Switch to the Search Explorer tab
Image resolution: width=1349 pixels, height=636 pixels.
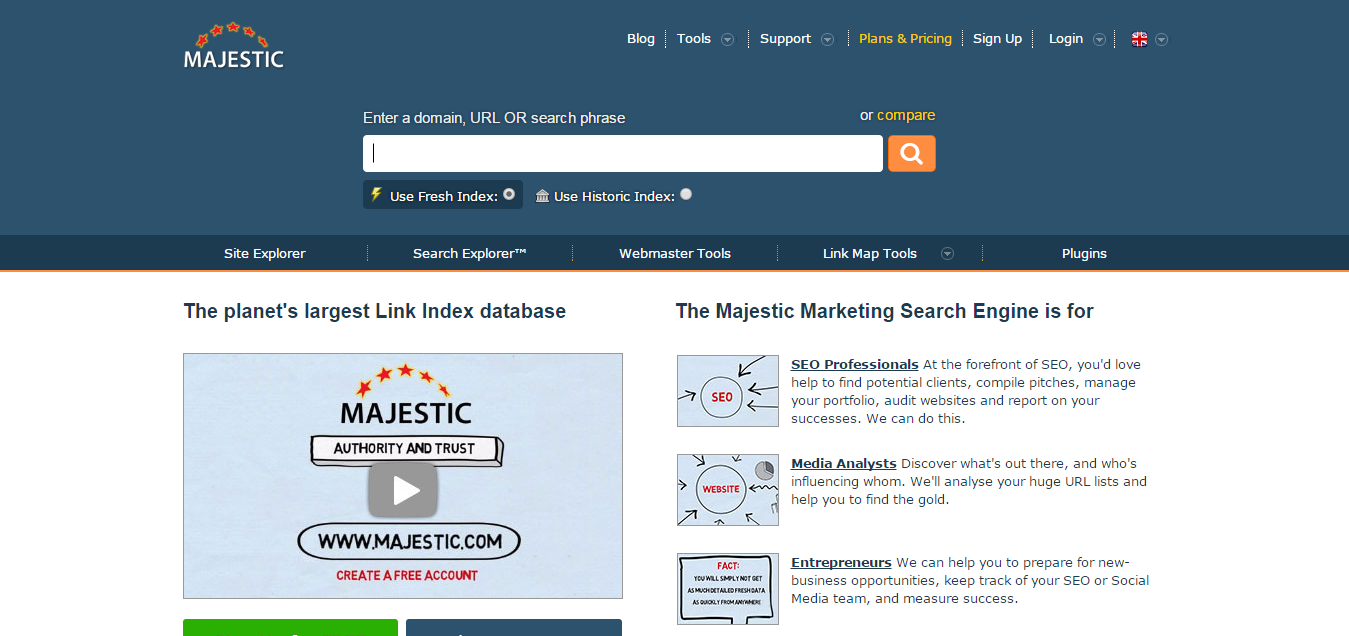(470, 254)
